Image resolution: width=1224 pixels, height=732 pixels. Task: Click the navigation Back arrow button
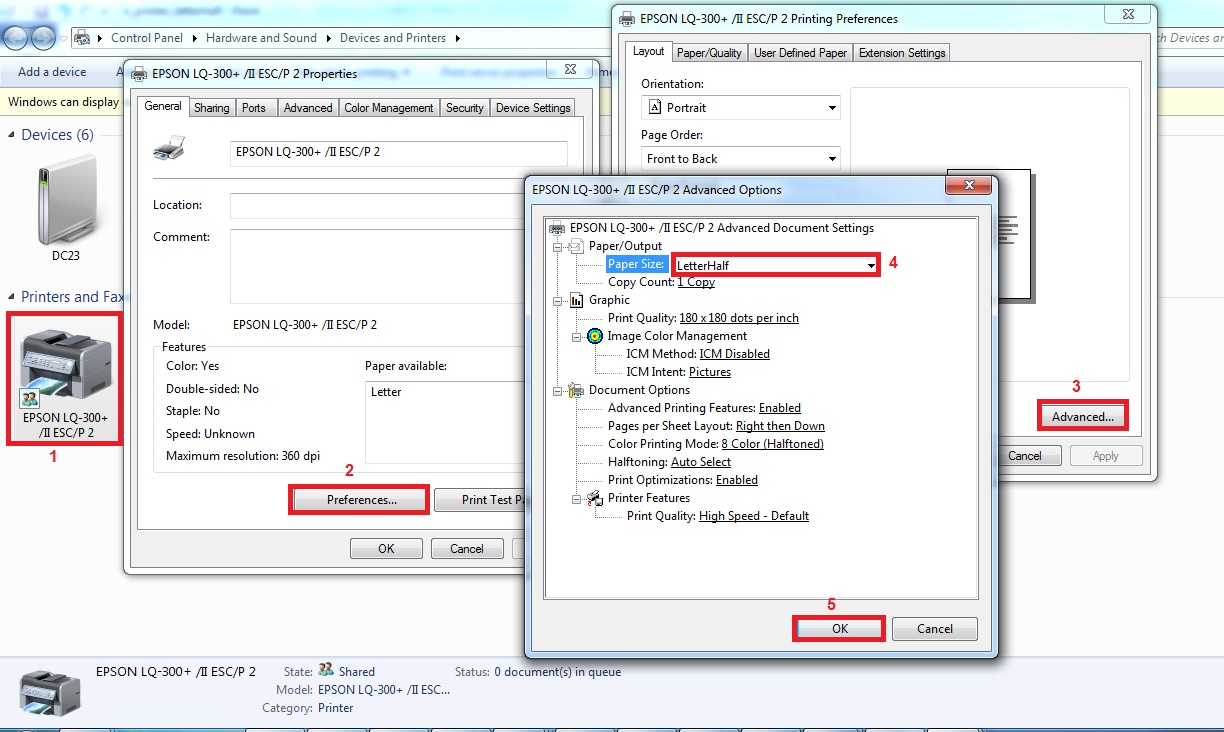[x=17, y=38]
